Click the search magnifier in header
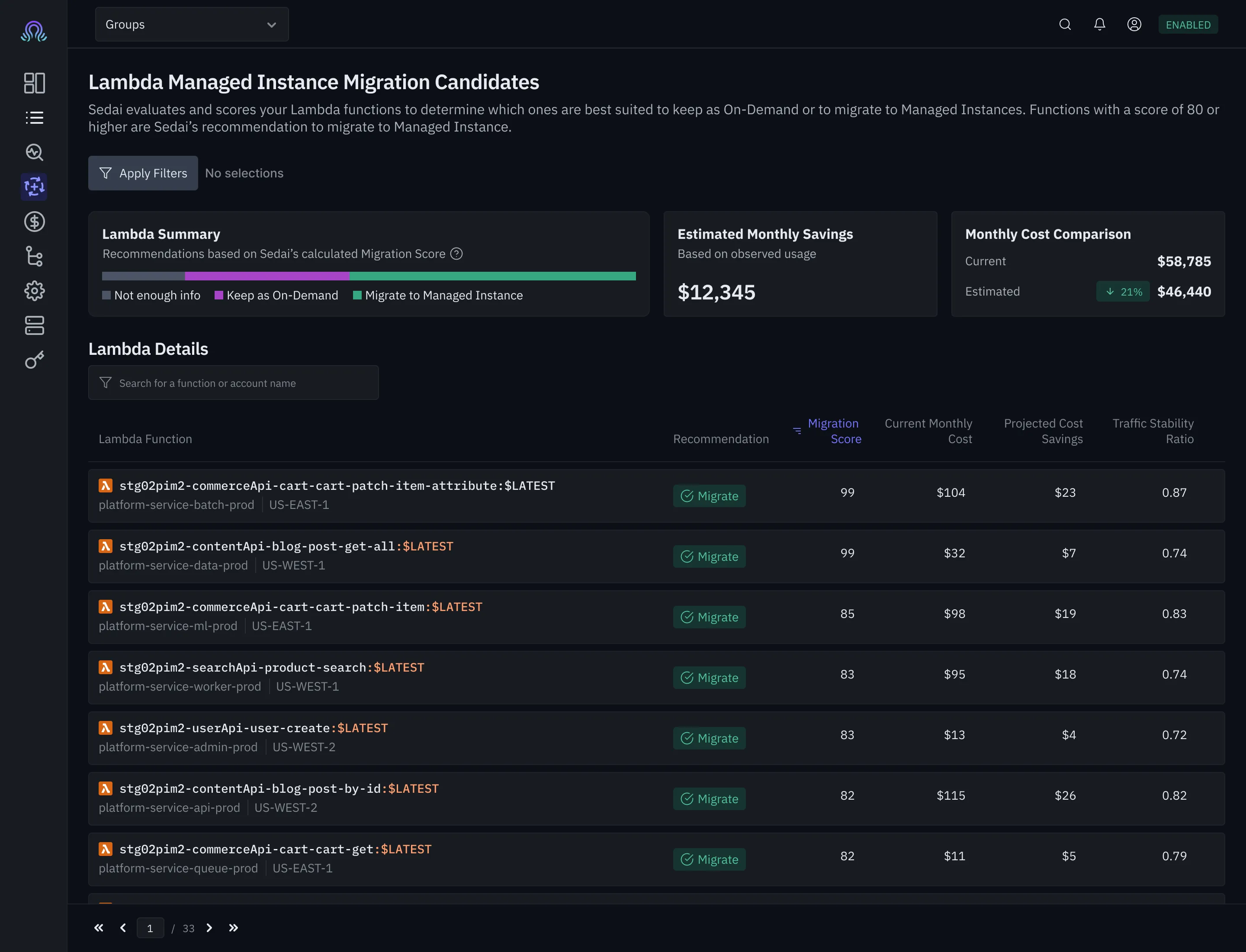This screenshot has width=1246, height=952. [1065, 24]
